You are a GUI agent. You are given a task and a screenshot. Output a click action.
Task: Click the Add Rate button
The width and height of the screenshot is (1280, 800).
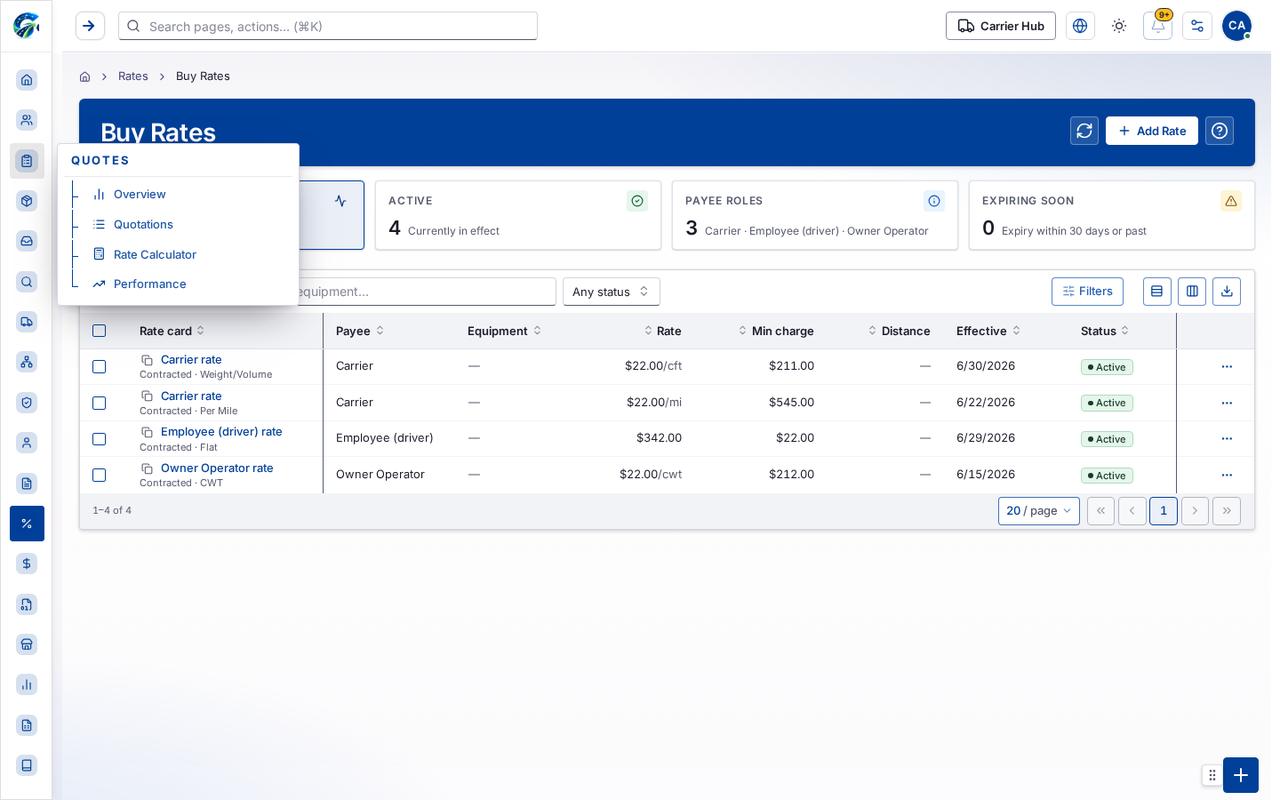[x=1152, y=131]
